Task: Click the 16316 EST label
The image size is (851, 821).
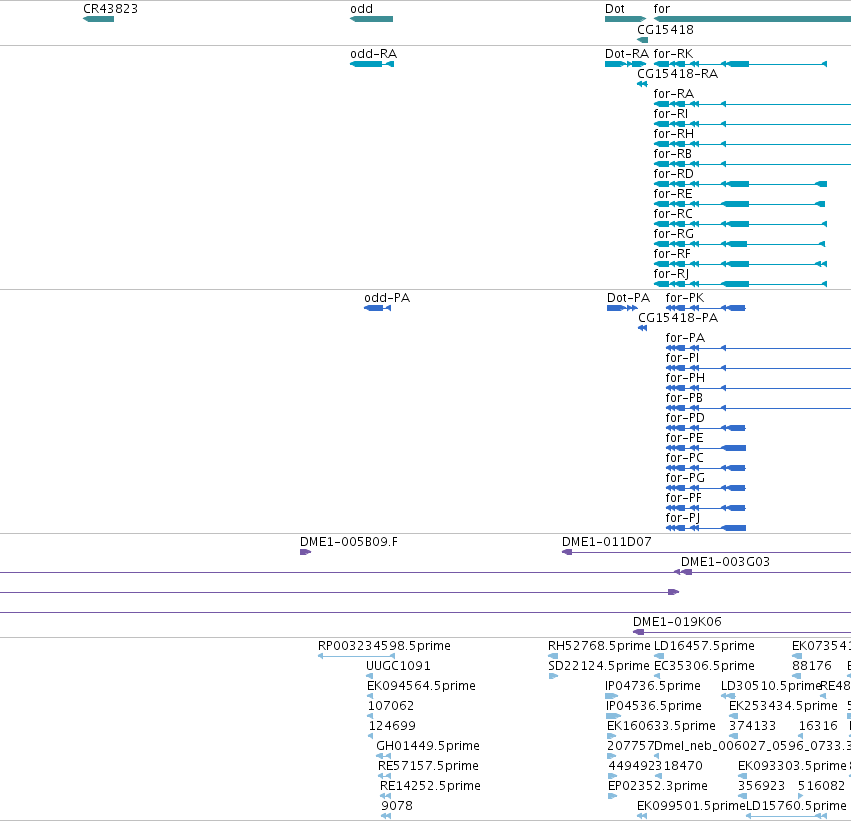Action: [818, 726]
